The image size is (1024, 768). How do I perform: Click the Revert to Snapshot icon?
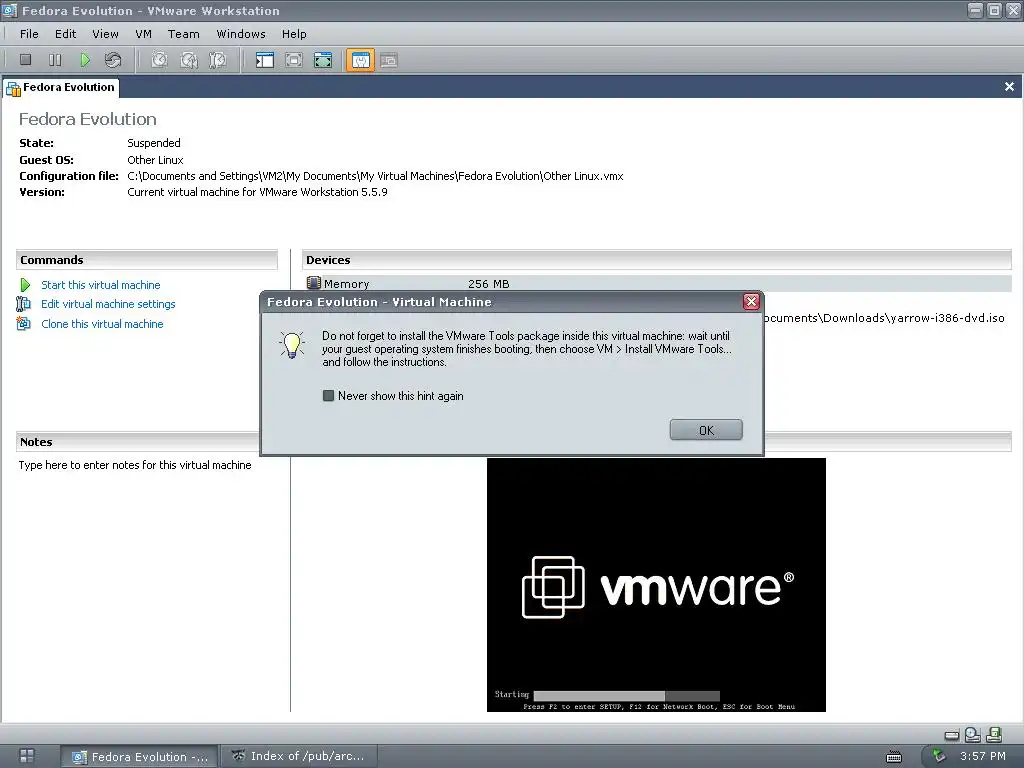pos(189,60)
